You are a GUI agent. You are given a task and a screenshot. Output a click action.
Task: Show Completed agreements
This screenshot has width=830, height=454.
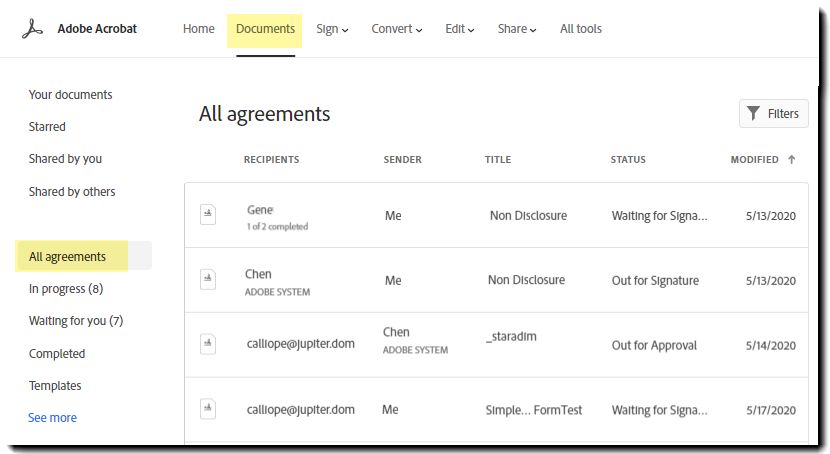pyautogui.click(x=57, y=353)
